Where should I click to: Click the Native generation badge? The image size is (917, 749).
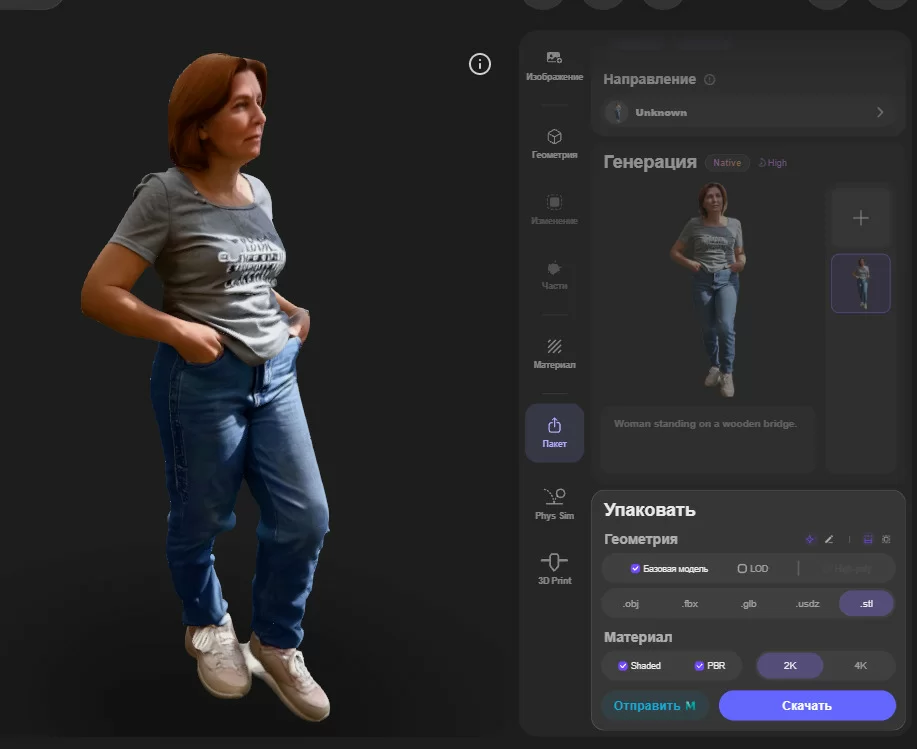(x=727, y=163)
